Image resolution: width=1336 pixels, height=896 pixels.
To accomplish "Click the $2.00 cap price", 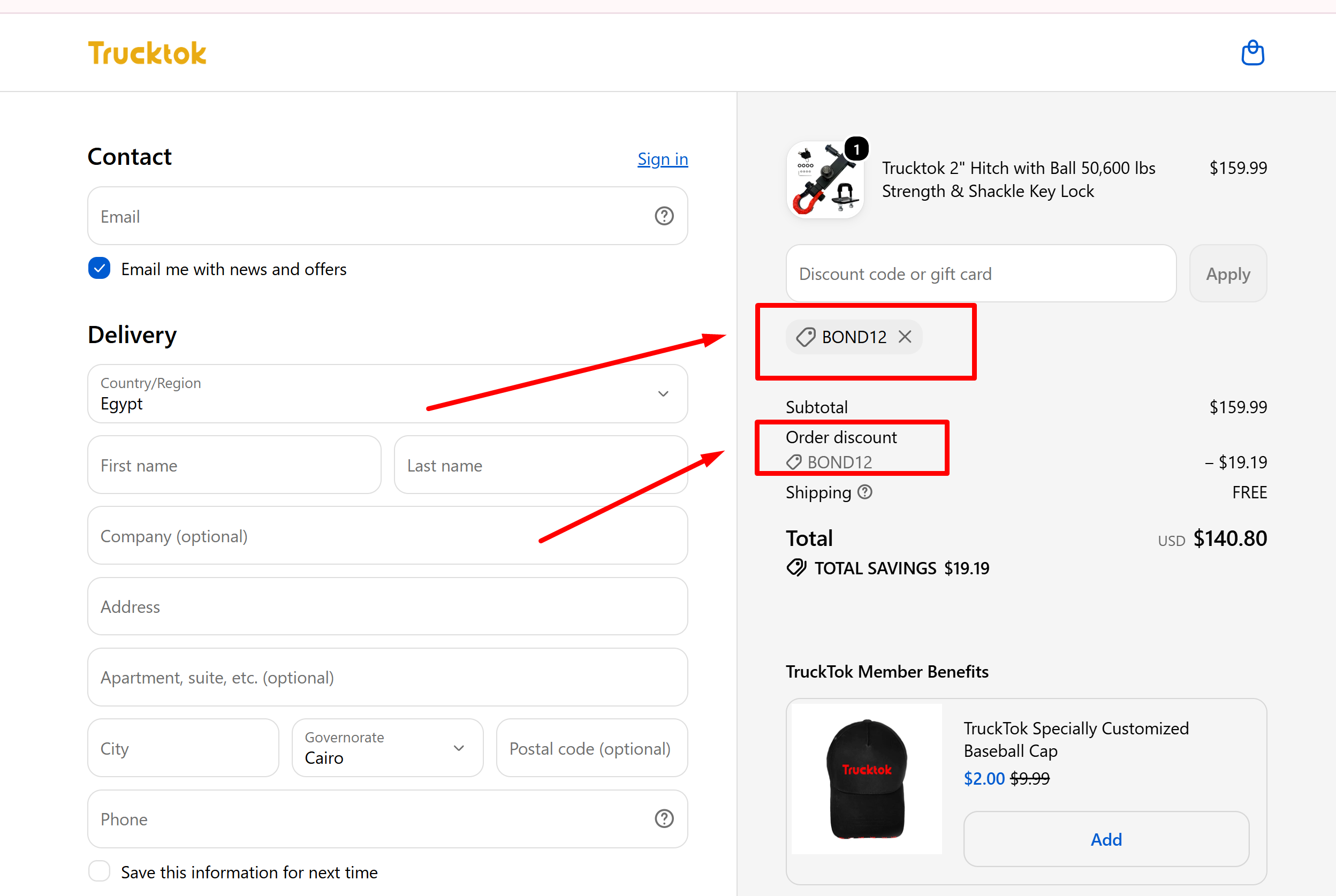I will 984,778.
